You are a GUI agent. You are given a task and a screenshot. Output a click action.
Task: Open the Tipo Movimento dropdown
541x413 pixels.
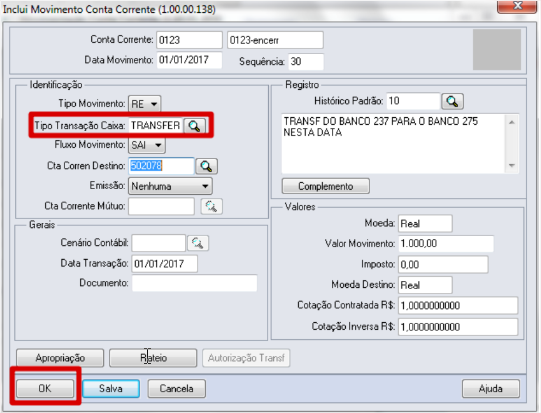click(x=145, y=104)
